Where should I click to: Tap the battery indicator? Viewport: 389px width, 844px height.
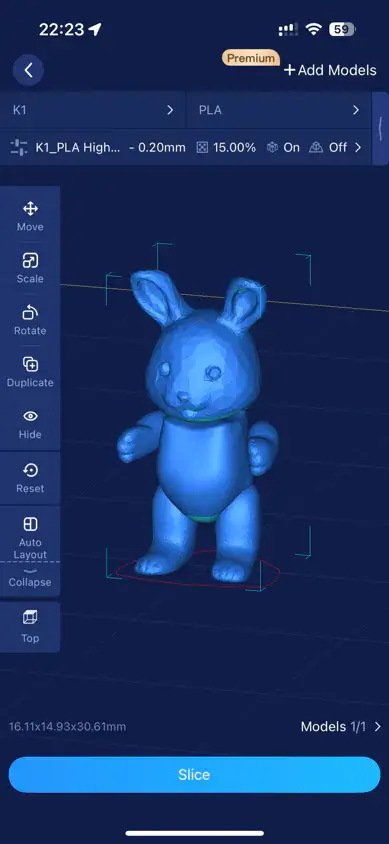click(342, 30)
